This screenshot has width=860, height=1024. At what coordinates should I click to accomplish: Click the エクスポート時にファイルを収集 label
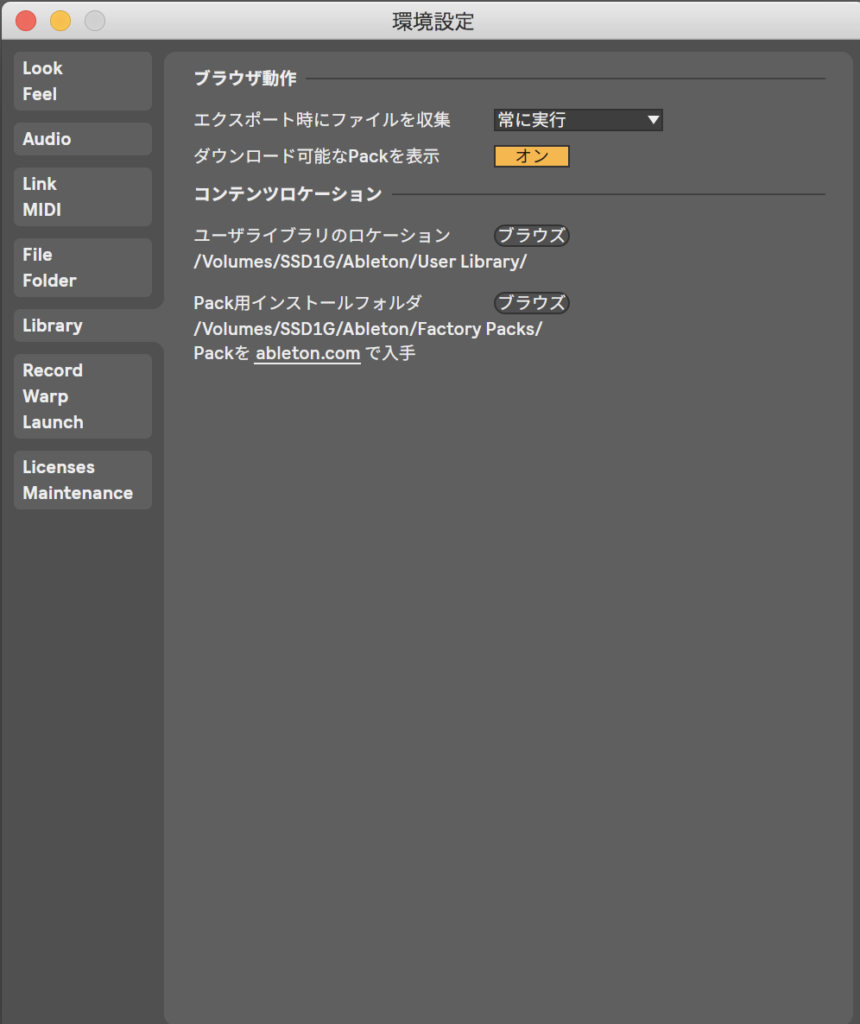(321, 120)
